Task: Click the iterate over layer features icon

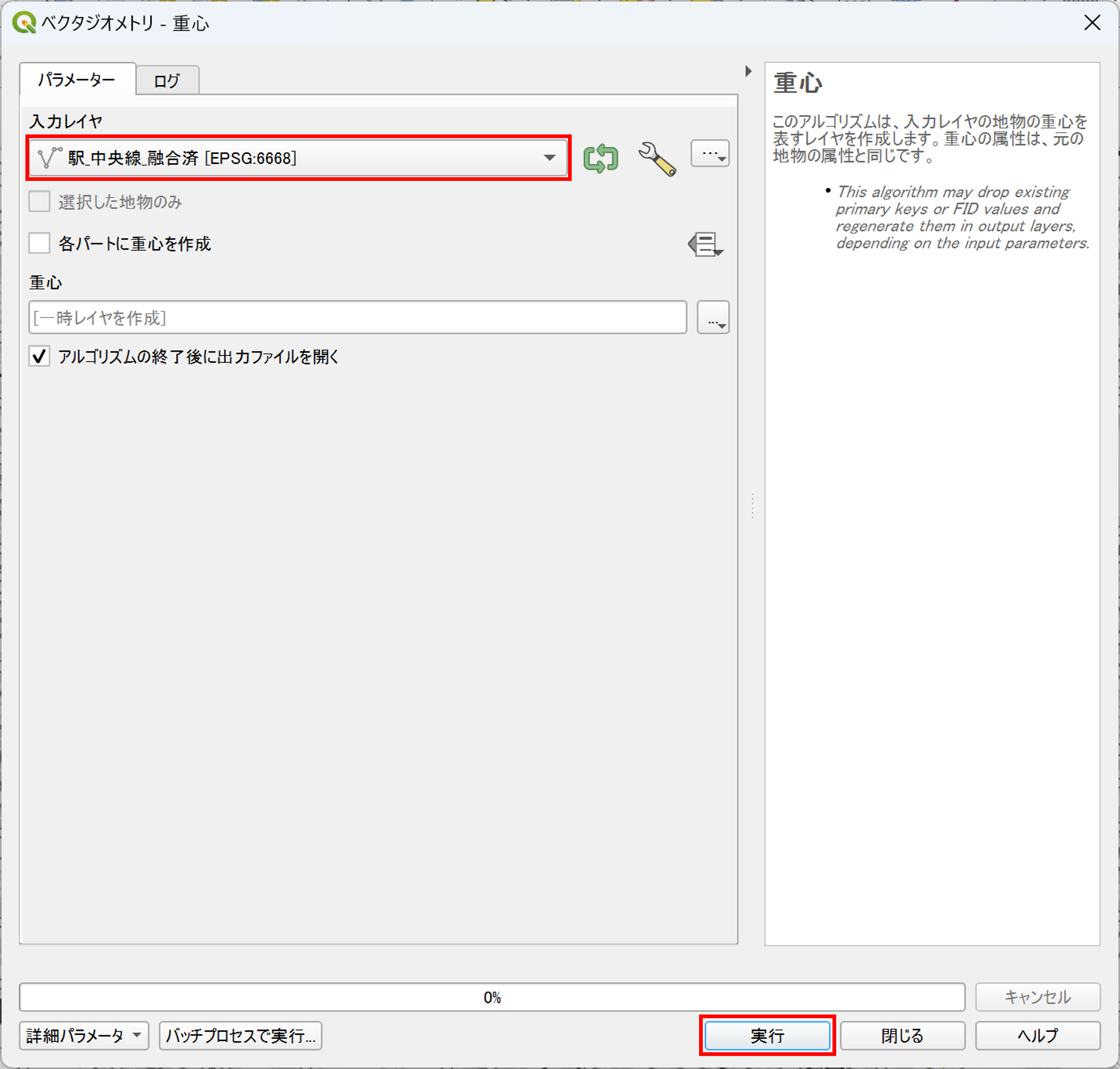Action: 600,158
